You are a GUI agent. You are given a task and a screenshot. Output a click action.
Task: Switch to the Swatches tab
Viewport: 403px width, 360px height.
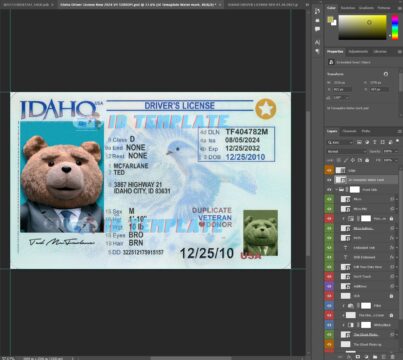point(348,8)
